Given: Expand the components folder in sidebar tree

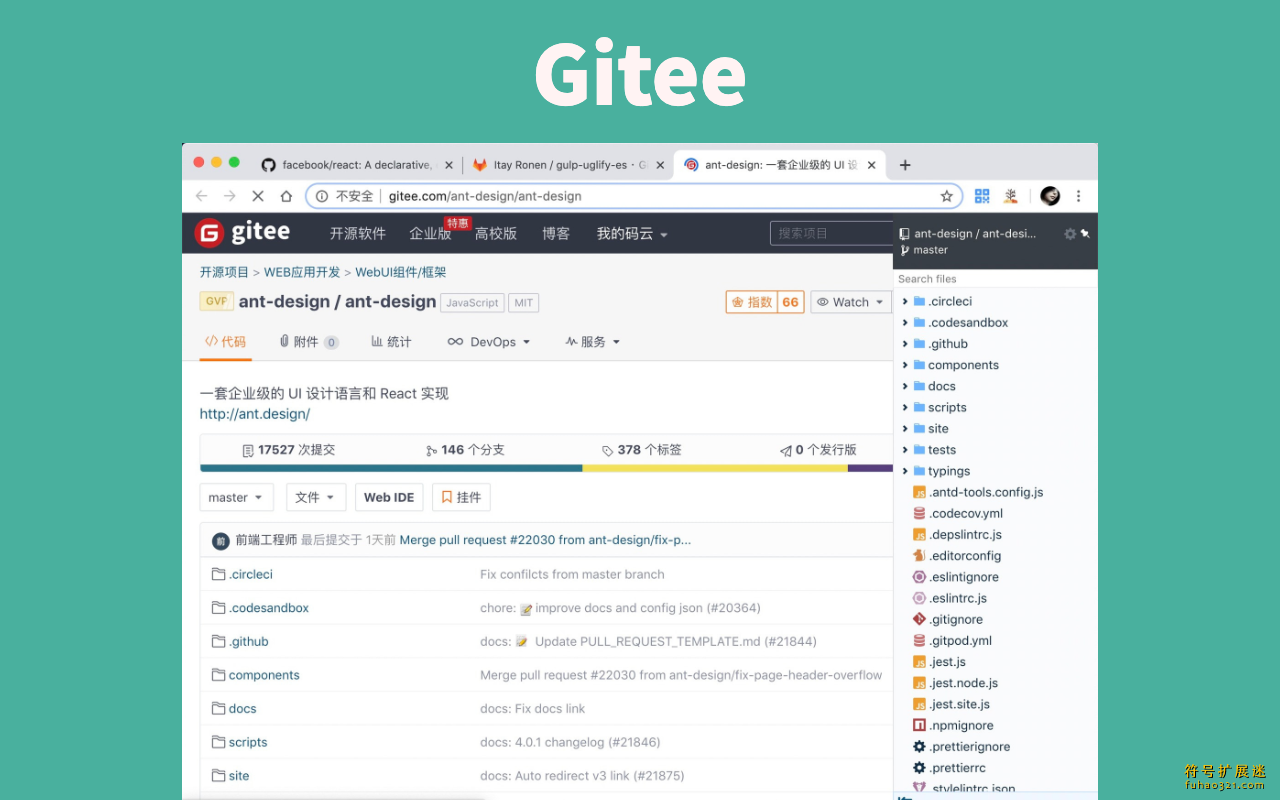Looking at the screenshot, I should tap(905, 365).
